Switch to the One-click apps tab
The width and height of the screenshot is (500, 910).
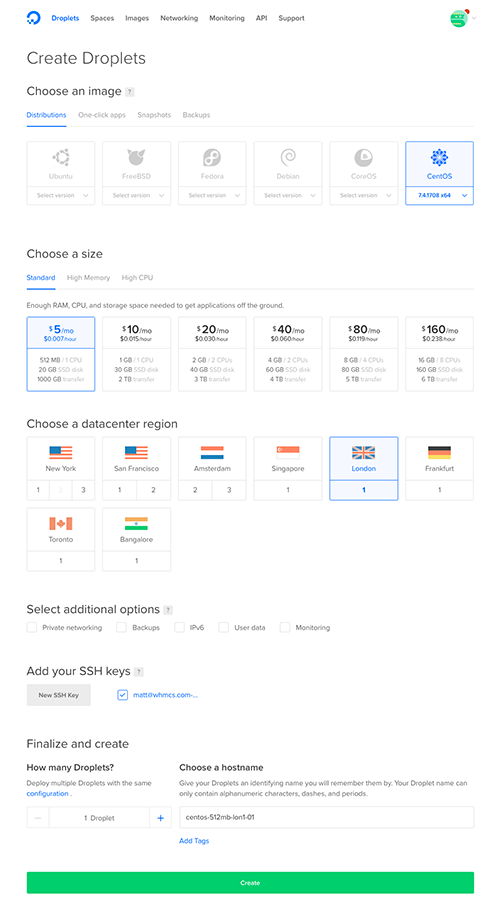102,115
